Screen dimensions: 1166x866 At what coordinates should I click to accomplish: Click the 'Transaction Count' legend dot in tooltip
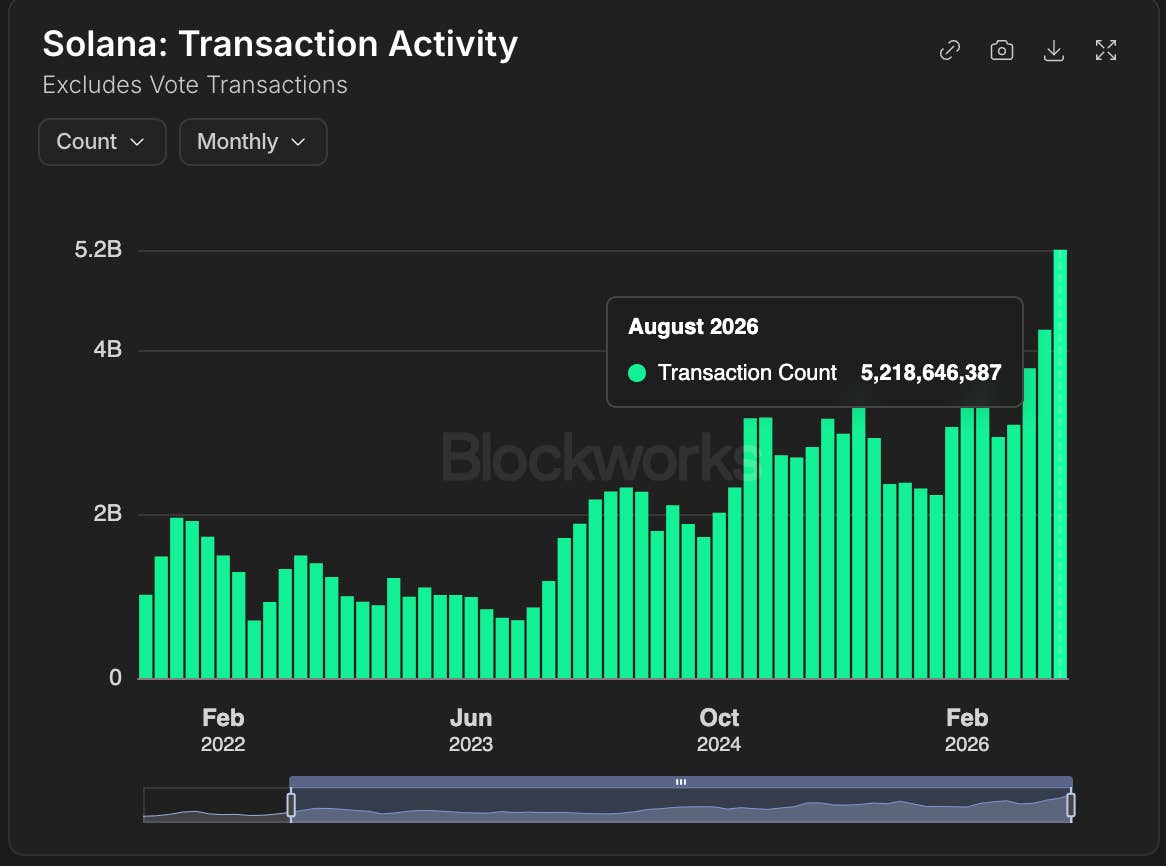click(637, 372)
